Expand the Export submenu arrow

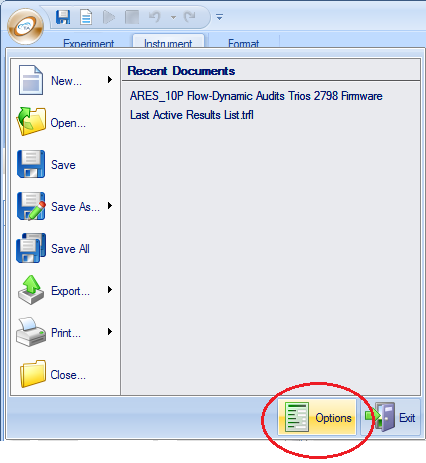[110, 290]
